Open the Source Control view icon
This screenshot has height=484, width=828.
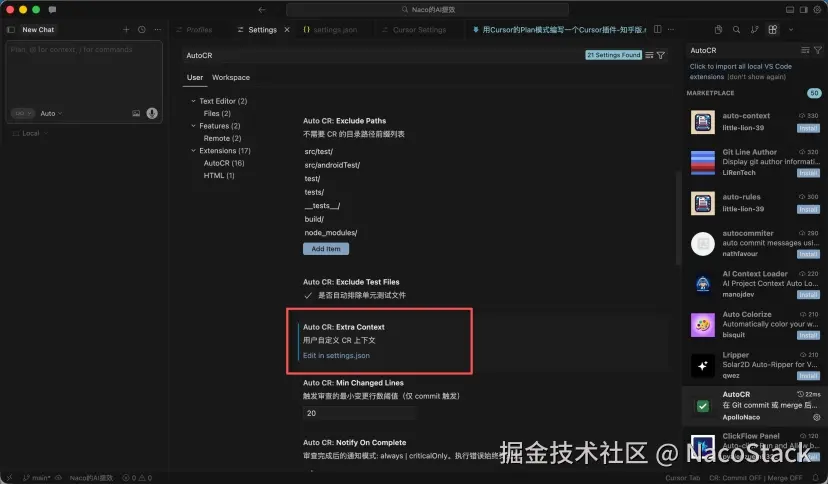[754, 30]
